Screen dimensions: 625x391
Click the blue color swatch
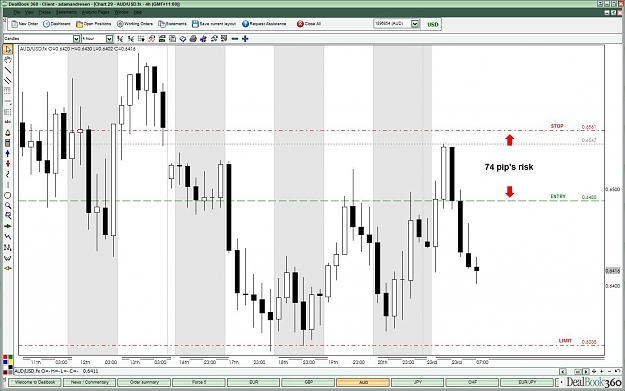[x=5, y=363]
